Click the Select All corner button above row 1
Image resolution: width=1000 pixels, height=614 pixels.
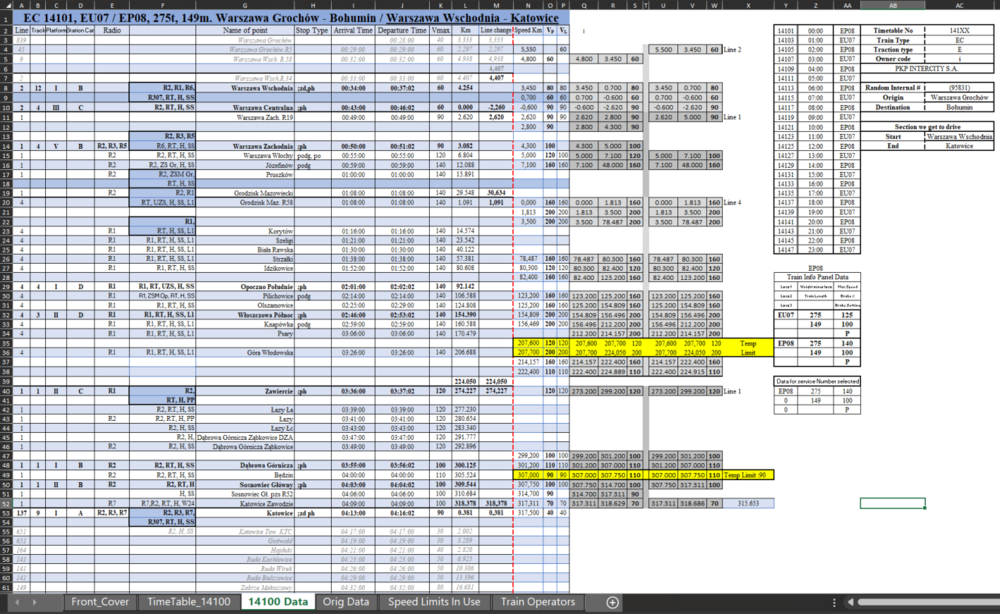pyautogui.click(x=7, y=7)
